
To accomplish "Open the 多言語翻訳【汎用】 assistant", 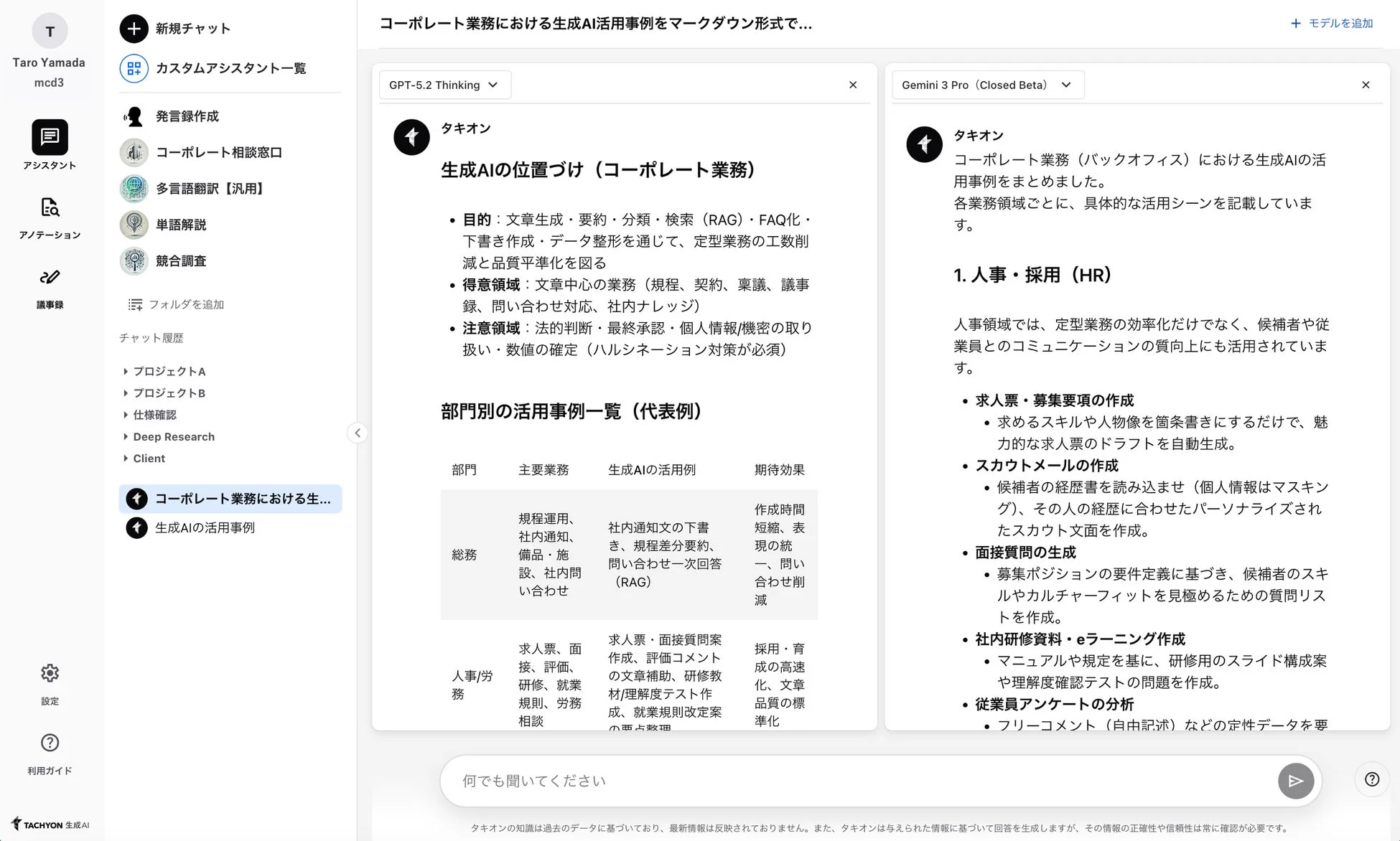I will (210, 189).
